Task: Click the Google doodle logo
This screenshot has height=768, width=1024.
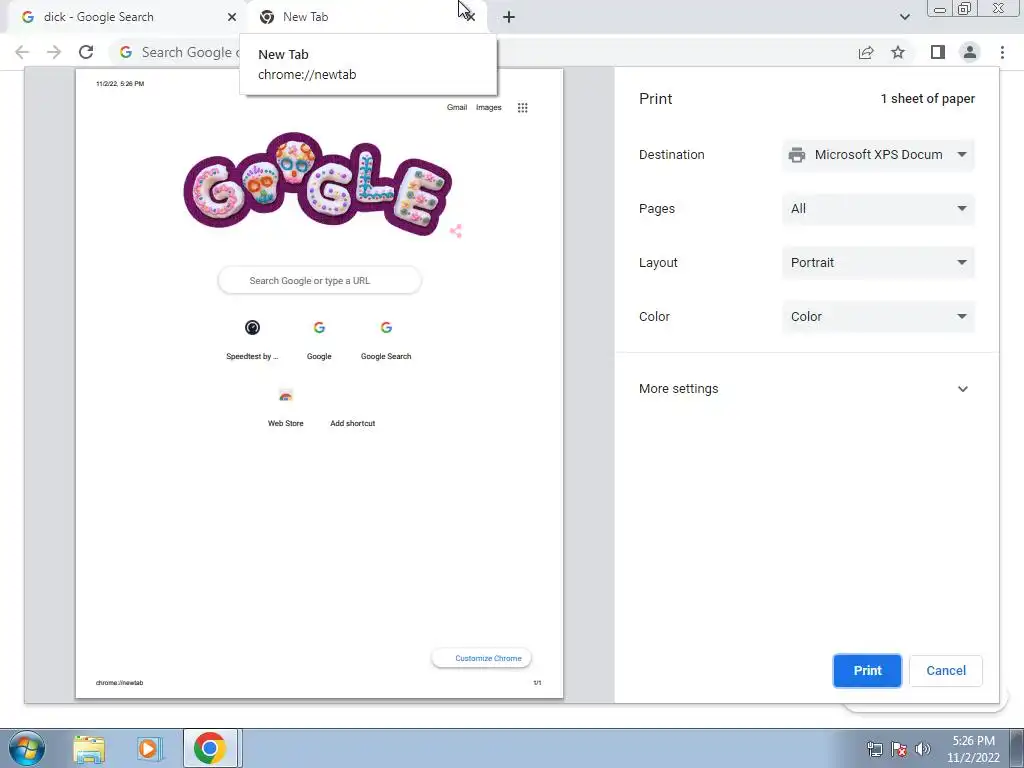Action: (x=317, y=184)
